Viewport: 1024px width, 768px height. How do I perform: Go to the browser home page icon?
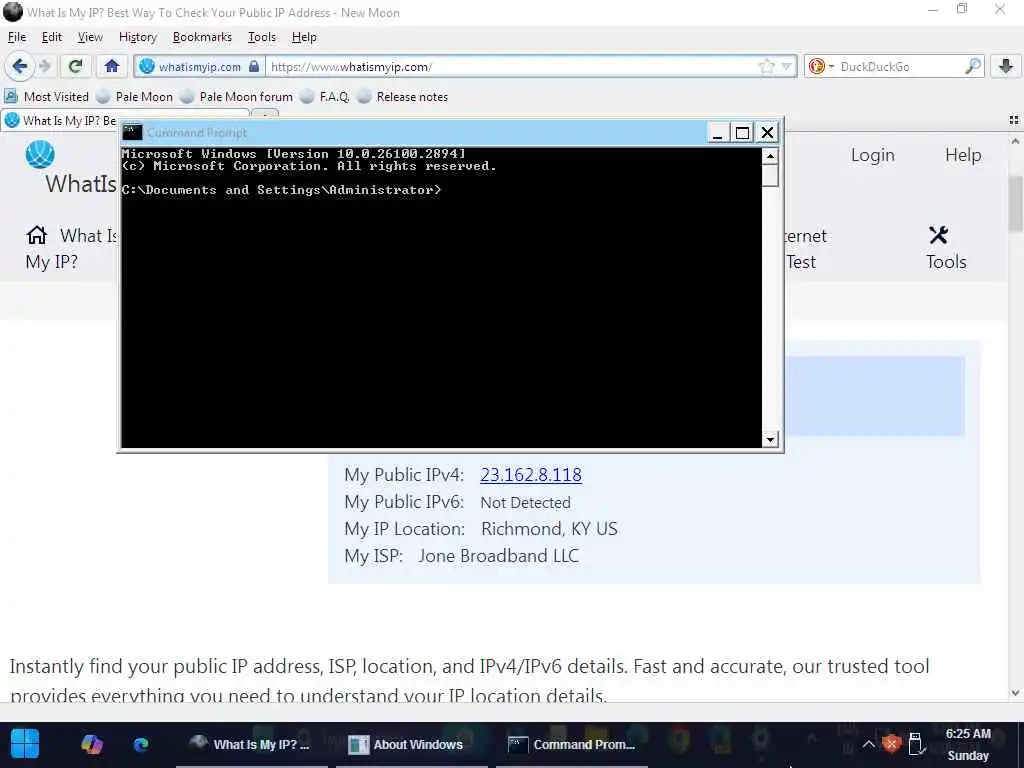coord(112,66)
